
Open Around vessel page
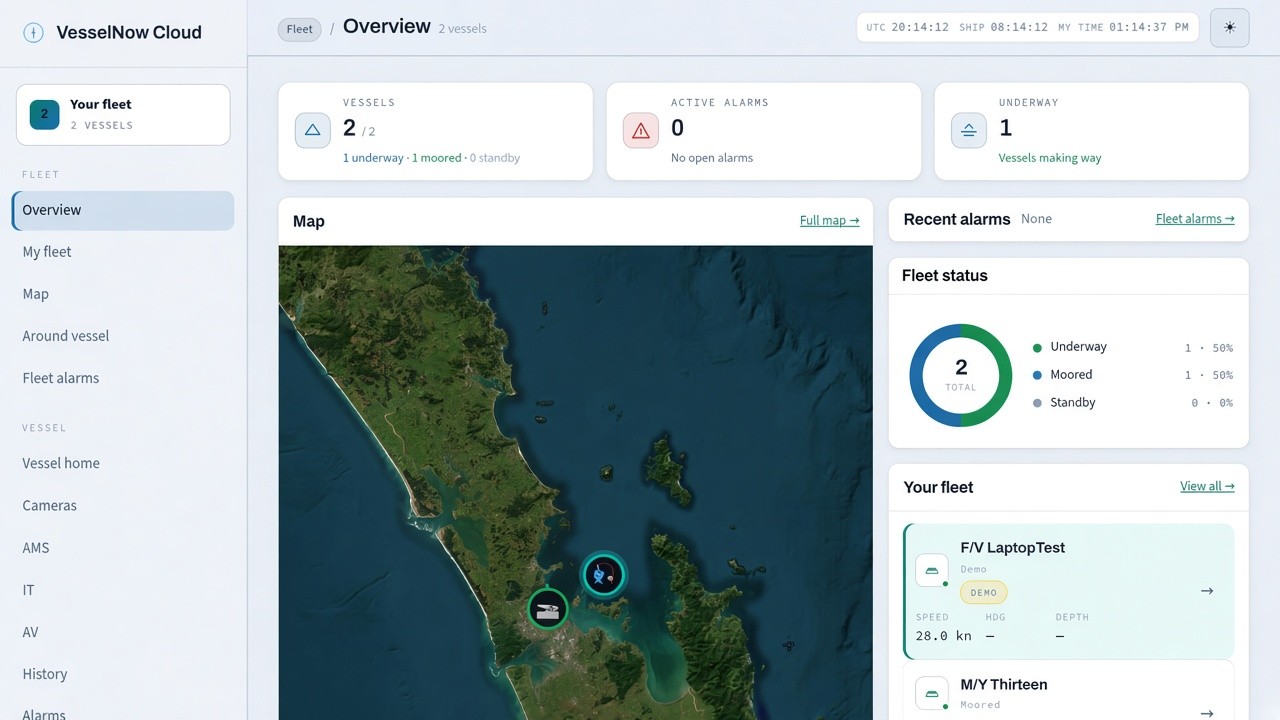pos(123,336)
